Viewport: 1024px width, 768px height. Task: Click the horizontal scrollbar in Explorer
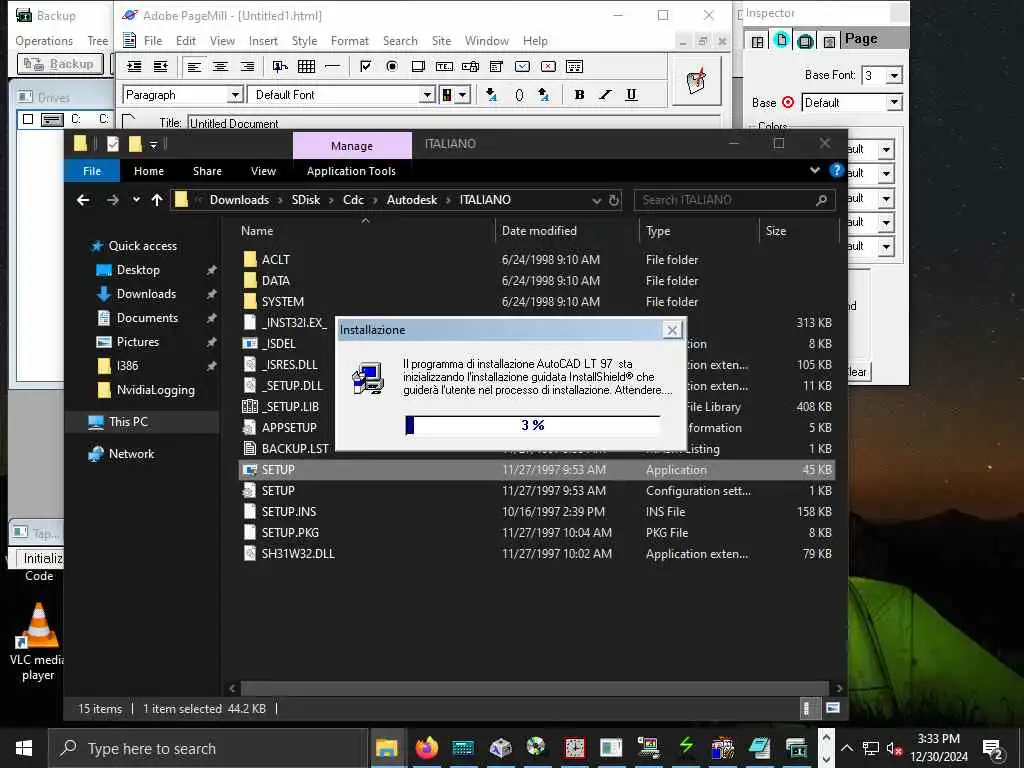coord(536,688)
